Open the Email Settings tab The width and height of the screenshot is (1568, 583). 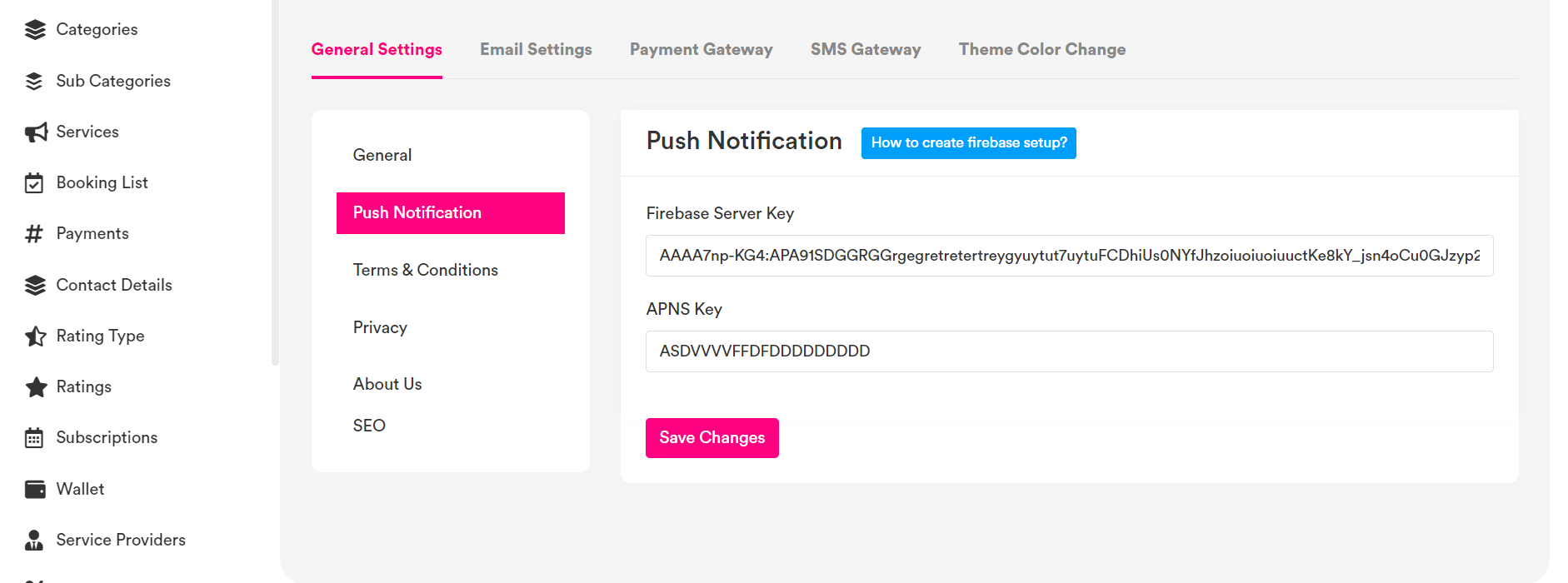pyautogui.click(x=536, y=50)
